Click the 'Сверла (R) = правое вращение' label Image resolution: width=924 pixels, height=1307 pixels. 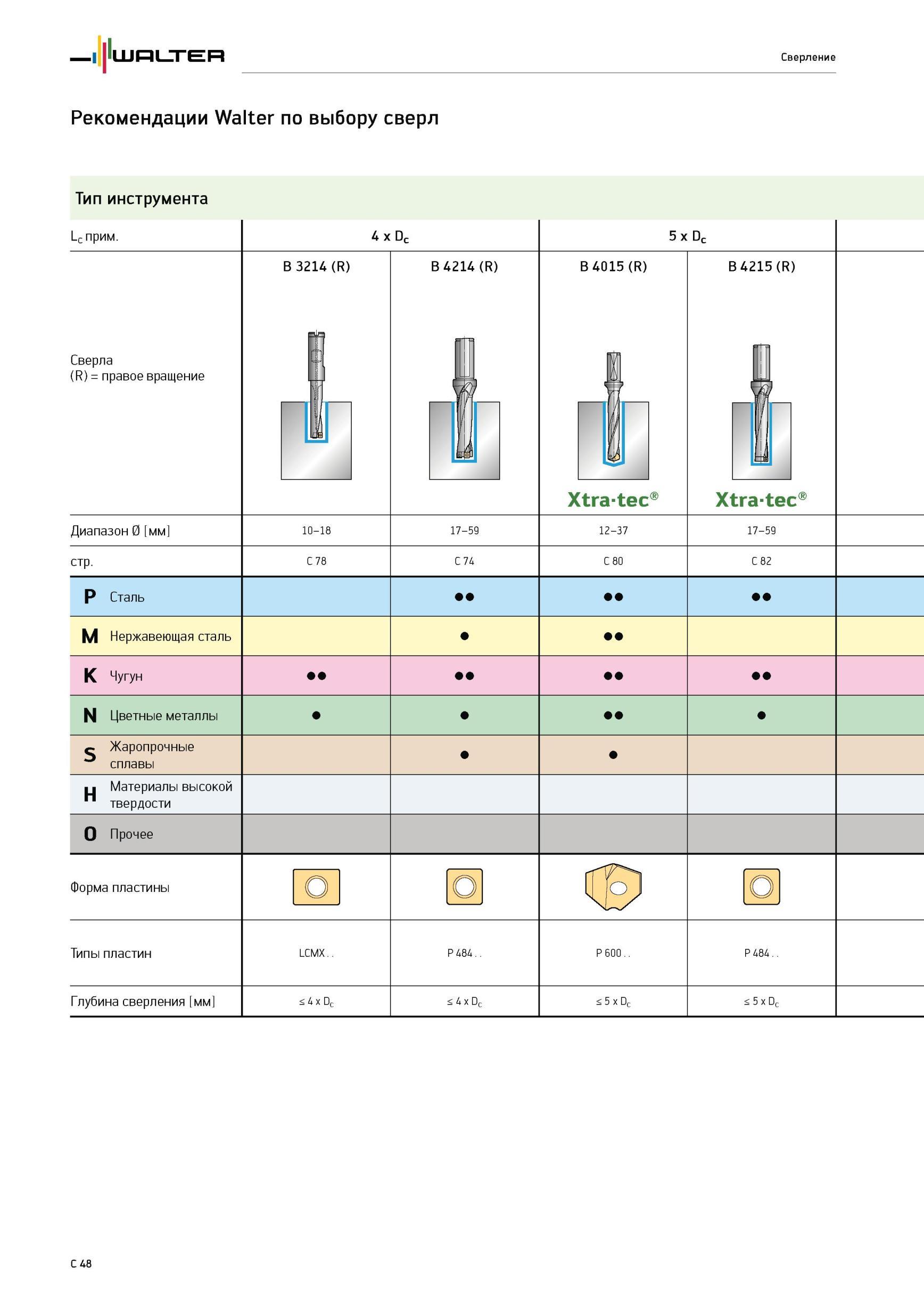(x=137, y=368)
